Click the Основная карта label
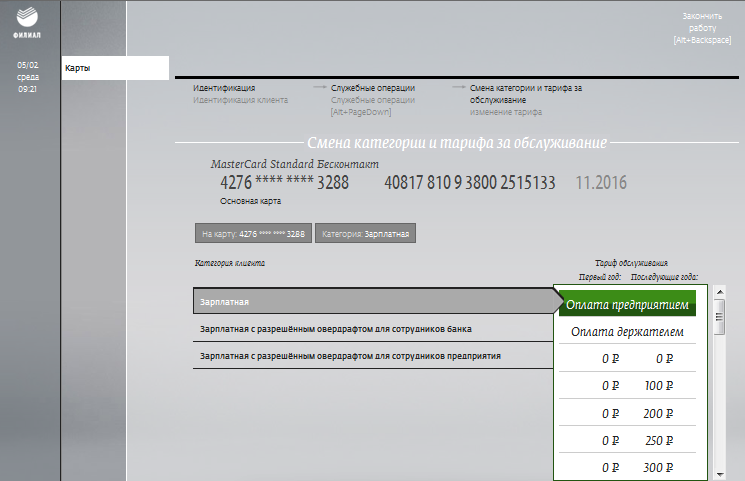 click(250, 201)
